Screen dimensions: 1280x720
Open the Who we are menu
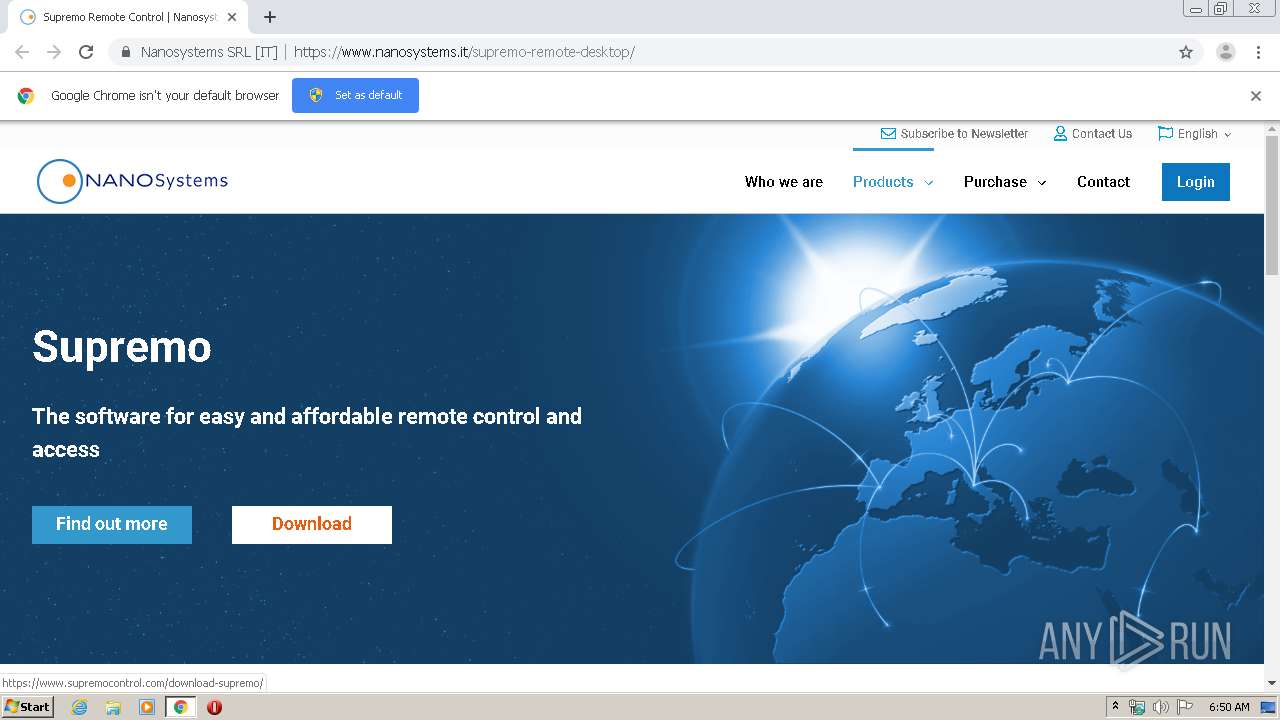click(x=784, y=182)
